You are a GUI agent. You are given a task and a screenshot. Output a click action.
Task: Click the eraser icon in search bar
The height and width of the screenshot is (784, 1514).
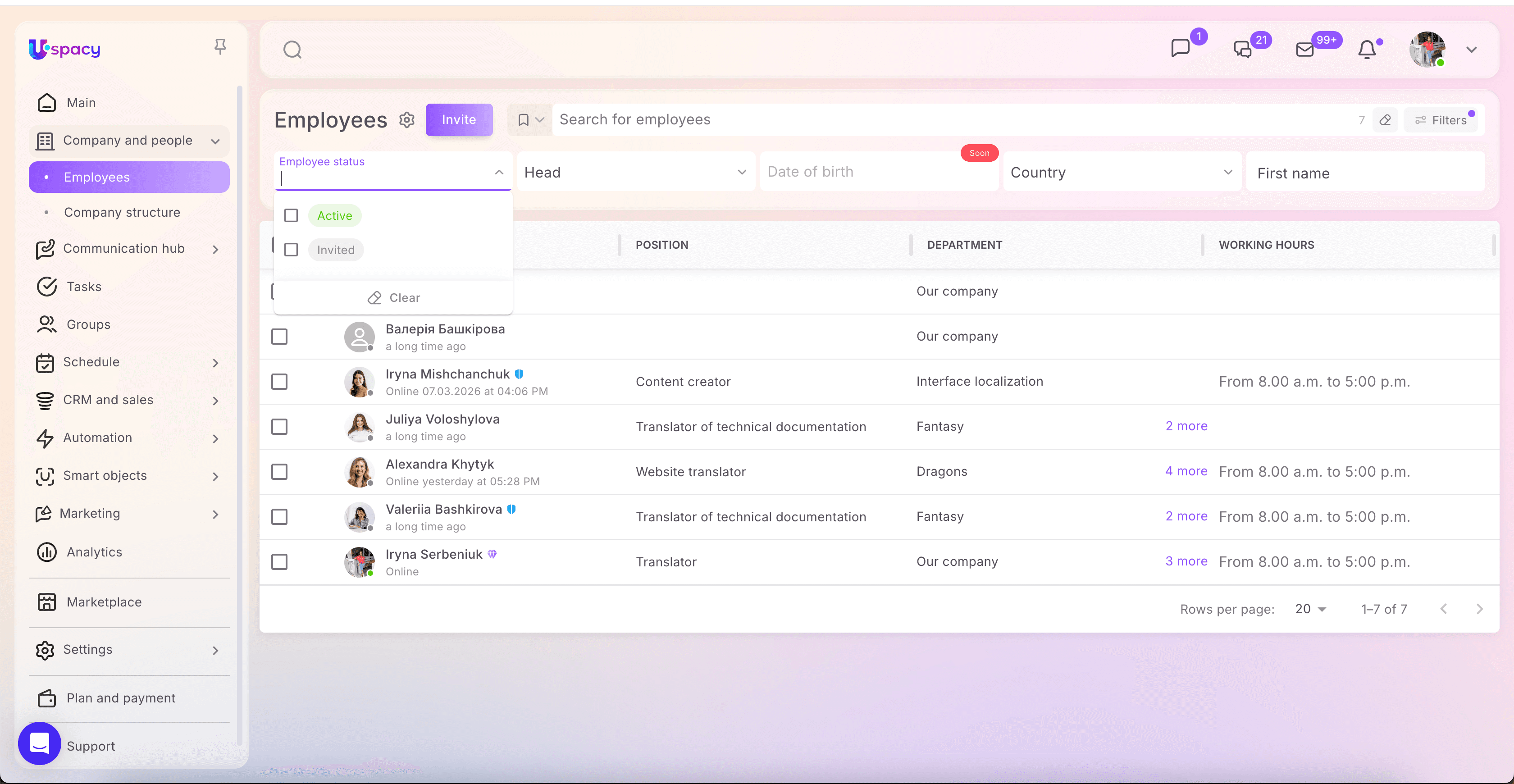tap(1385, 120)
